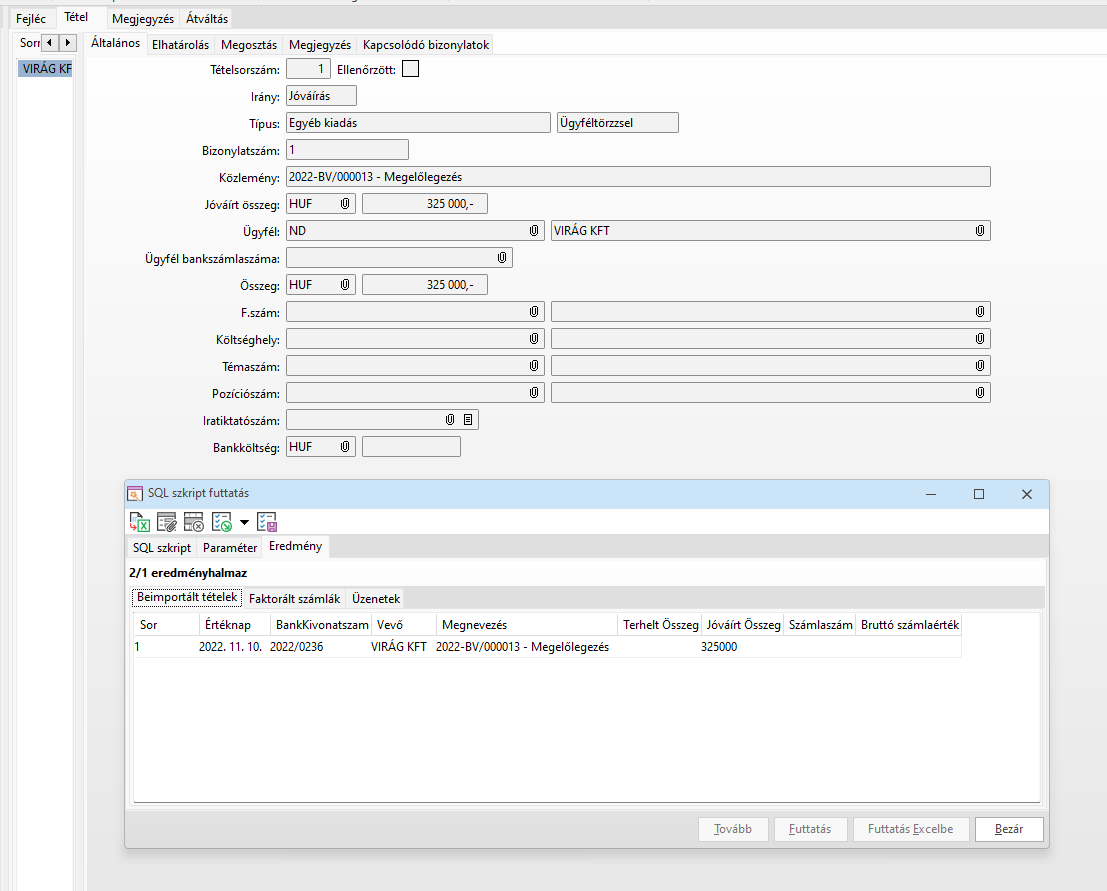Image resolution: width=1107 pixels, height=891 pixels.
Task: Click the list icon beside Iratiktatószám field
Action: click(x=467, y=420)
